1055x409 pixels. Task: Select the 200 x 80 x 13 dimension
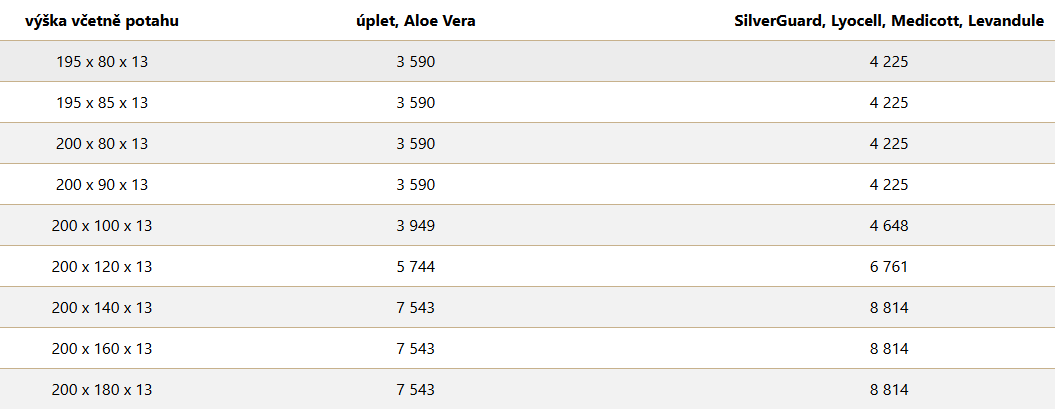[x=102, y=144]
